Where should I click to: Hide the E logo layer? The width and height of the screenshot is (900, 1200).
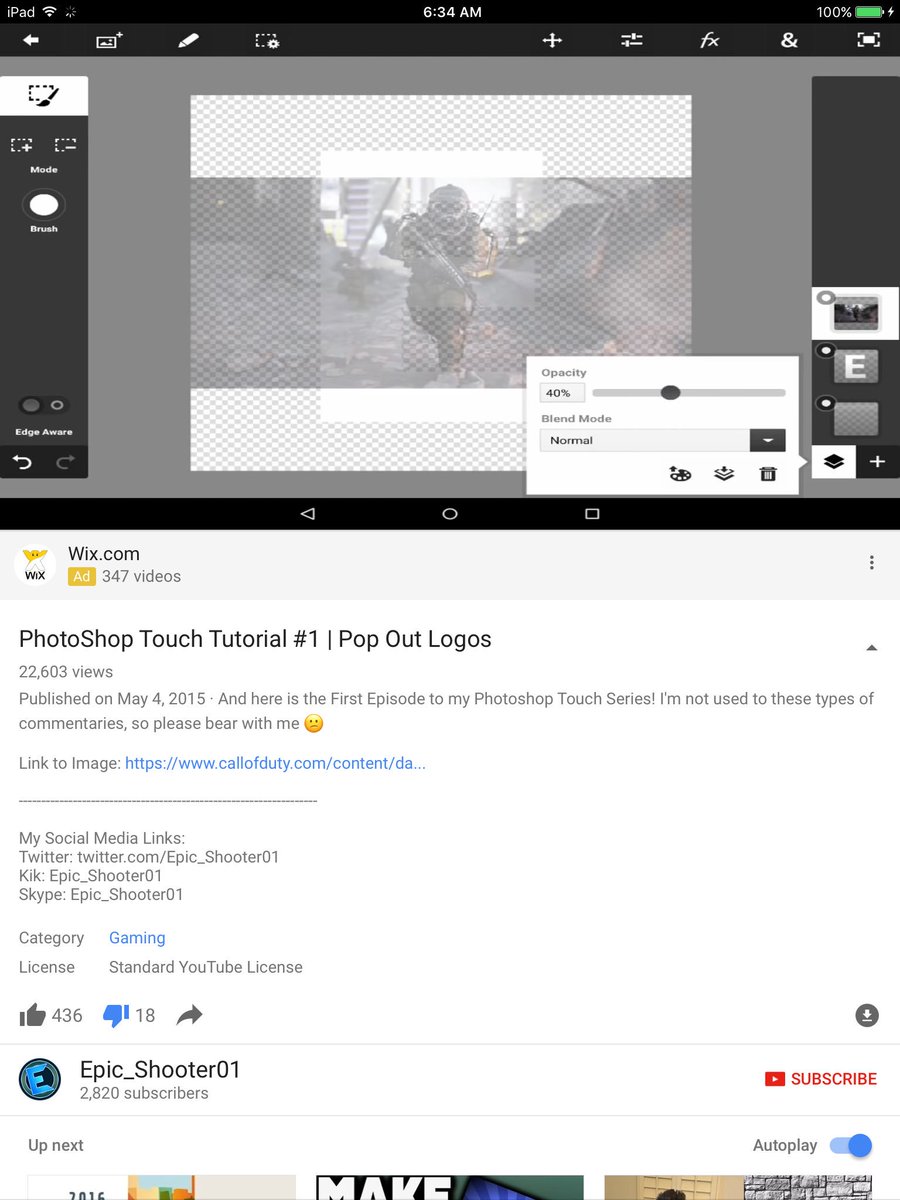click(826, 350)
